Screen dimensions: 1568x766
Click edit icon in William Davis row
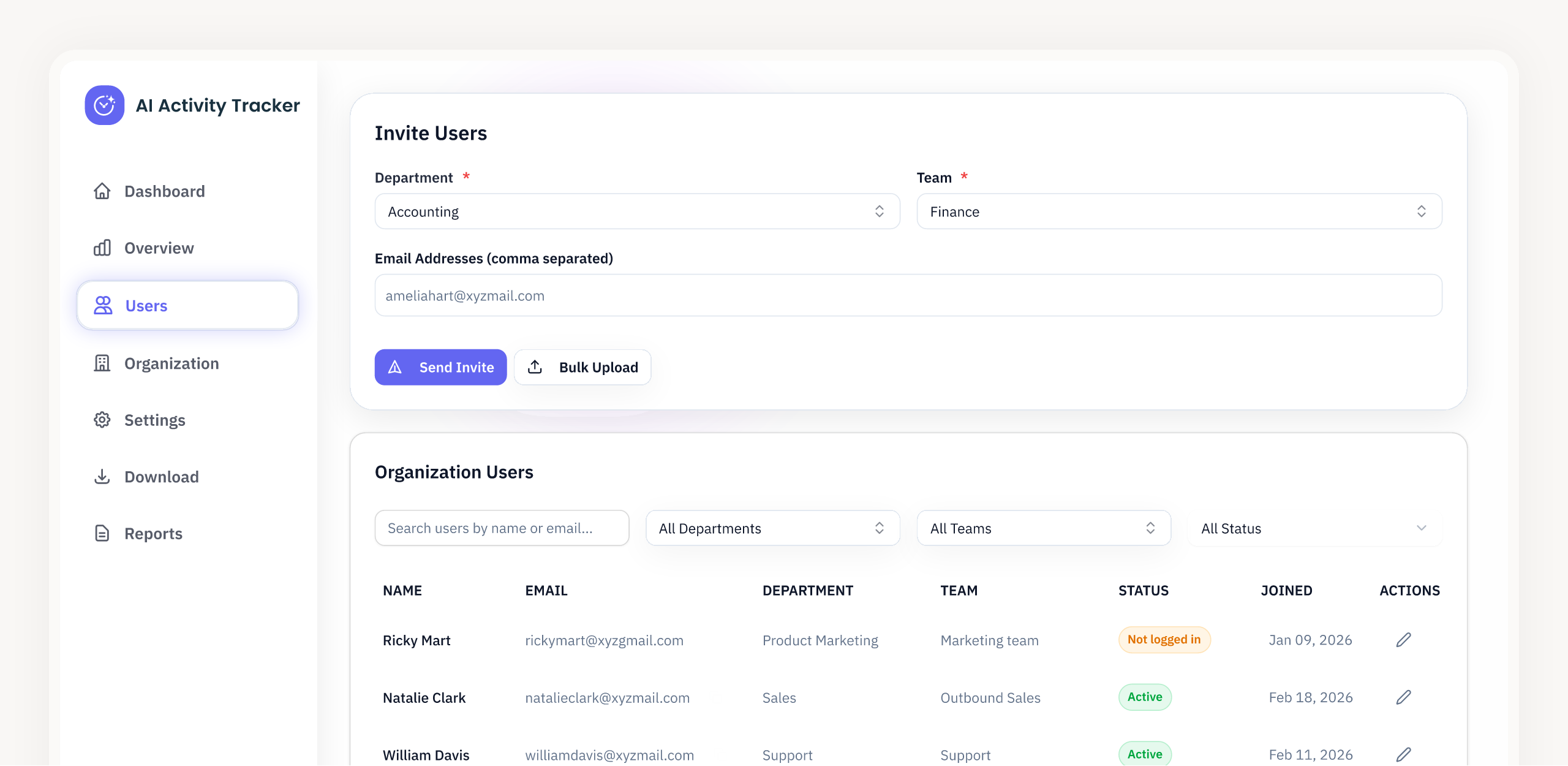point(1403,754)
